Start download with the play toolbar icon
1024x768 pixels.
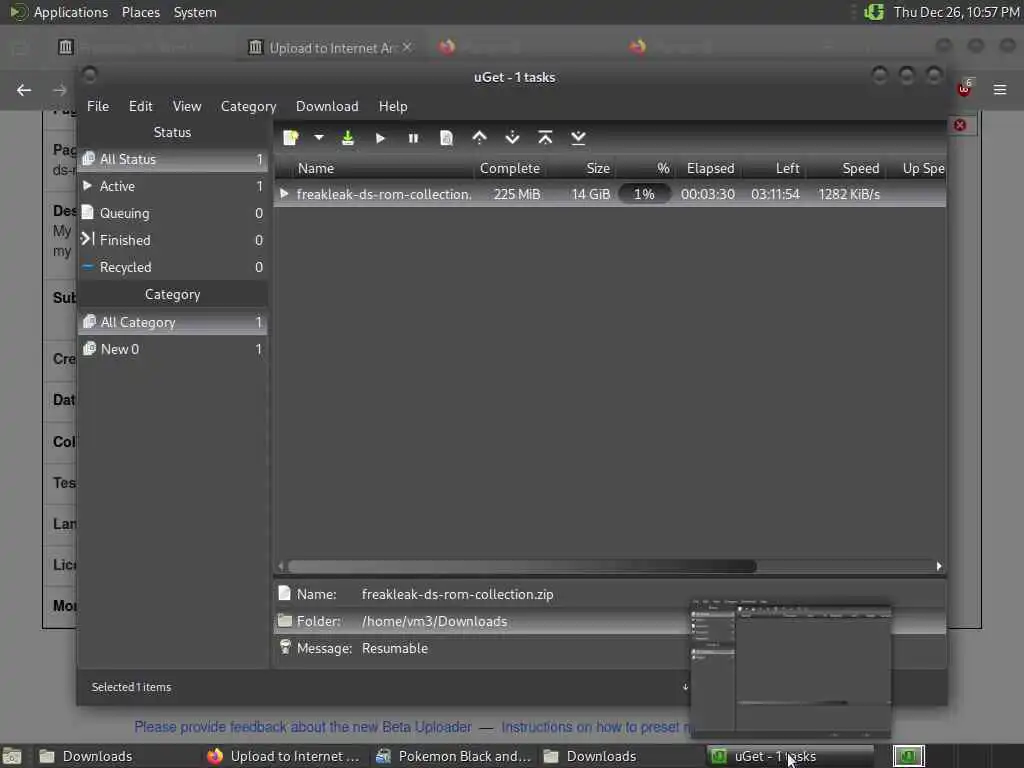point(381,138)
